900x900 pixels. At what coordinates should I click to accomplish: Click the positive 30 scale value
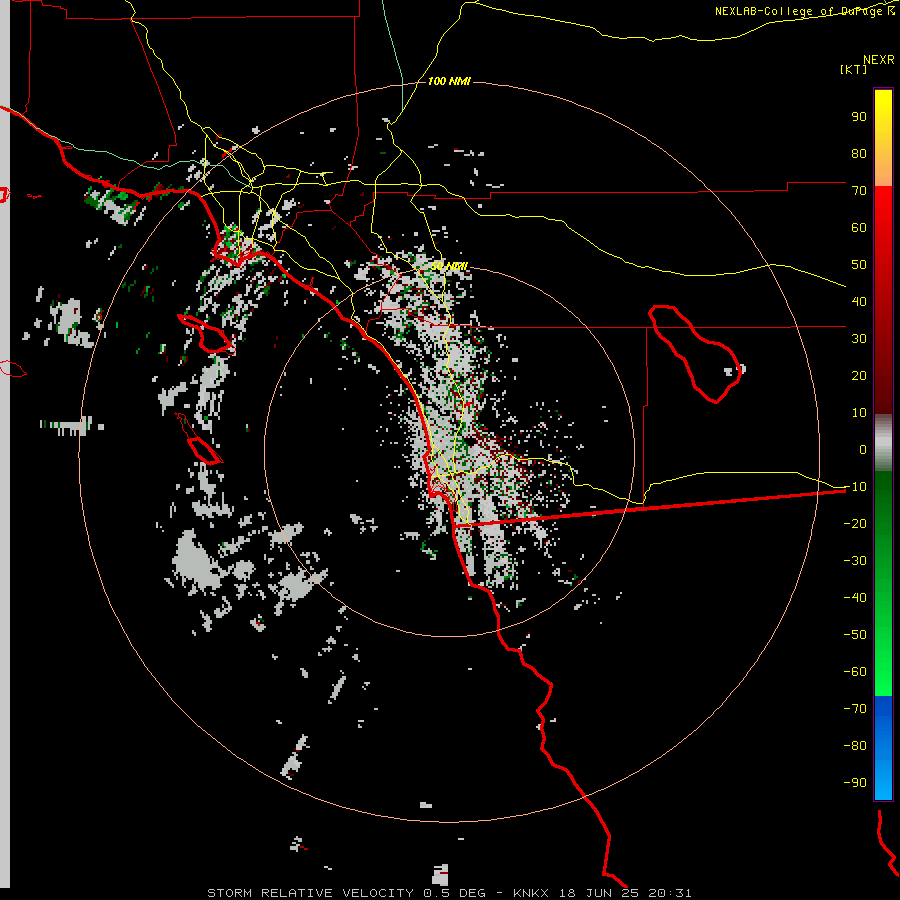point(859,339)
